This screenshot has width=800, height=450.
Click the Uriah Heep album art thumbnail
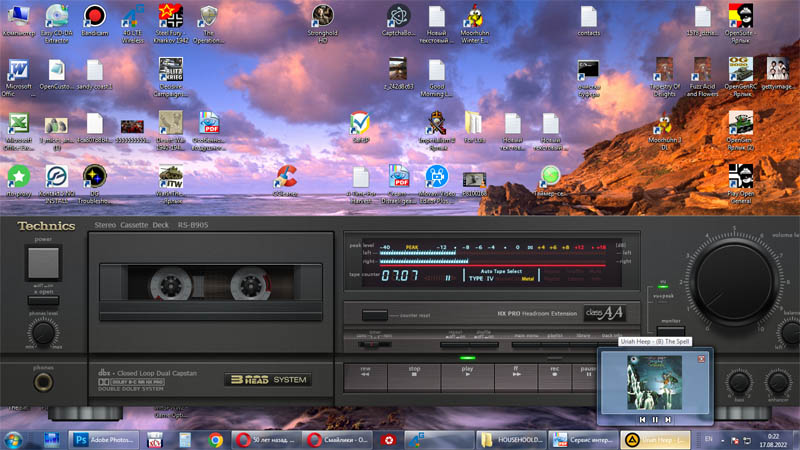coord(654,383)
